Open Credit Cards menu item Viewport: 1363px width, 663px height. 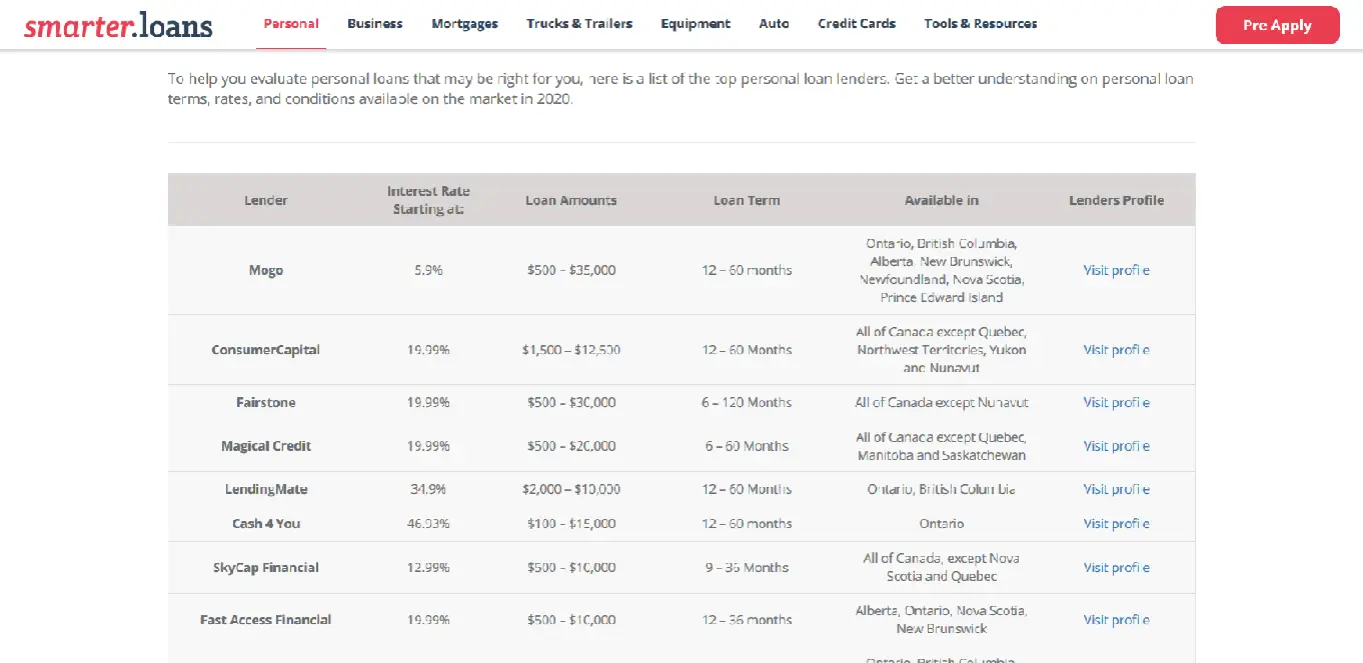[x=857, y=24]
